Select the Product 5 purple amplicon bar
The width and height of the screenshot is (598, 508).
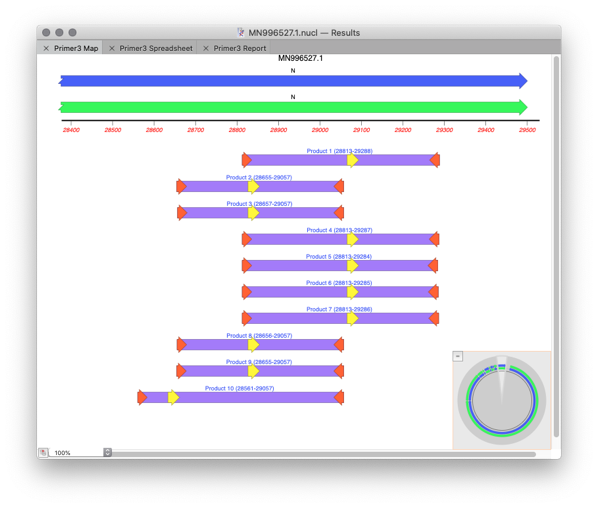point(340,265)
